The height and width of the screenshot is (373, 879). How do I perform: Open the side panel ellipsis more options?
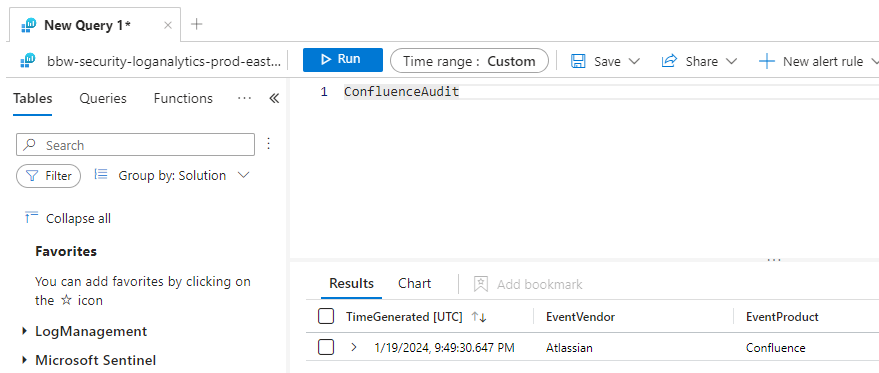(244, 99)
